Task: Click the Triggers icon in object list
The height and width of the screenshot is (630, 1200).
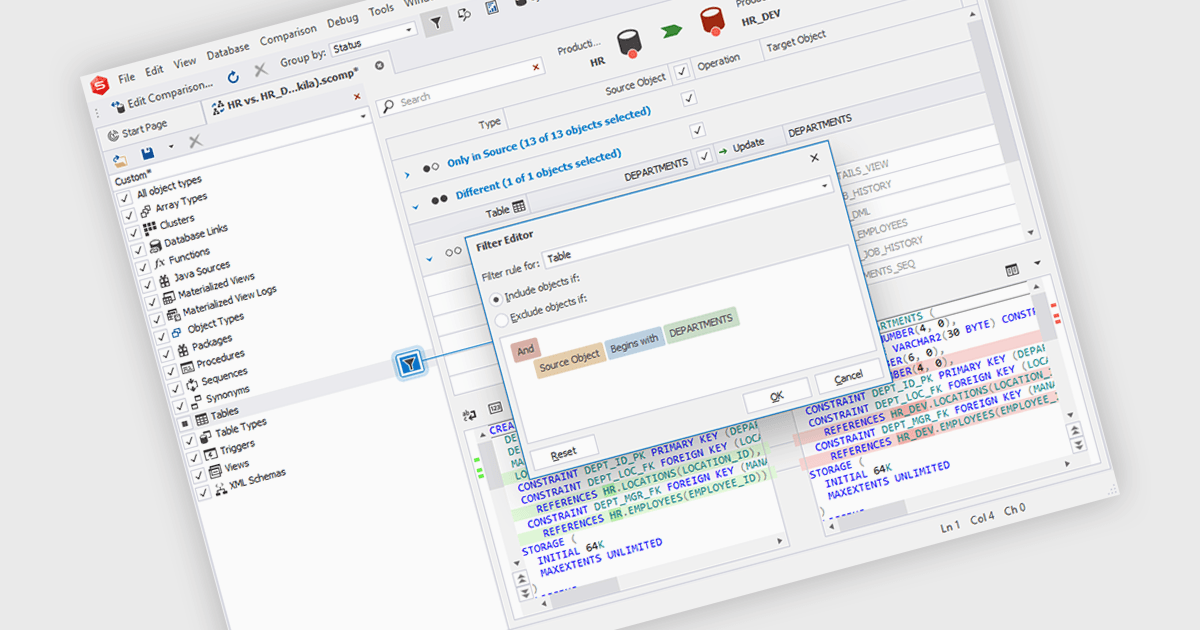Action: (210, 452)
